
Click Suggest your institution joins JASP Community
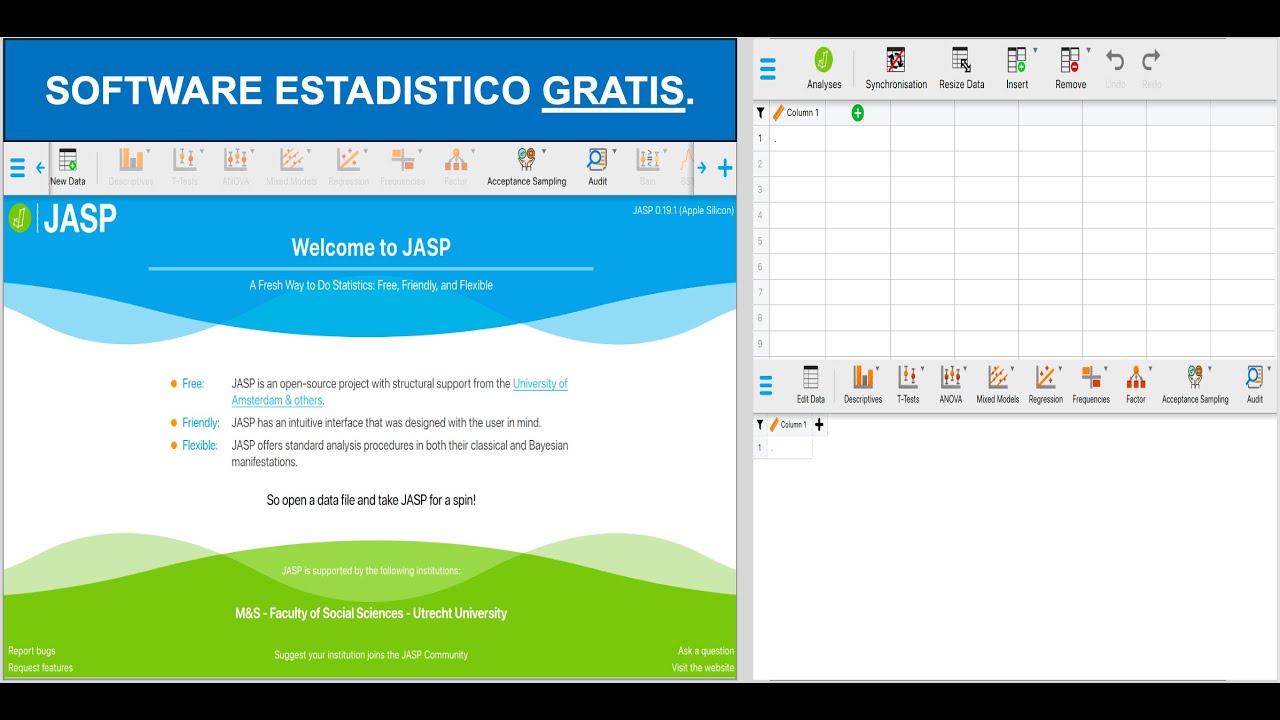(371, 655)
